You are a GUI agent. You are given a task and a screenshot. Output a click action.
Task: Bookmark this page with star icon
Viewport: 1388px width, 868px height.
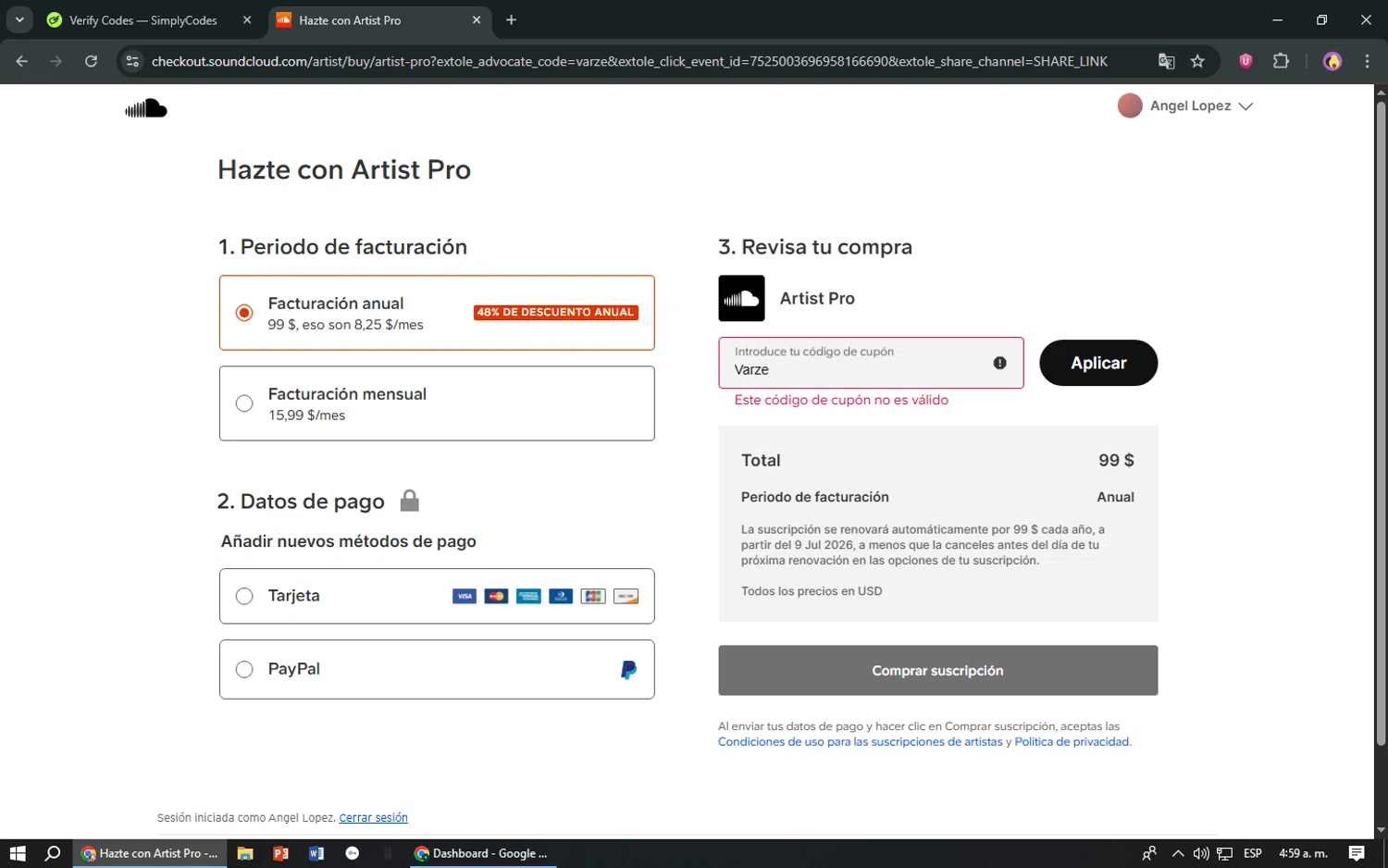pyautogui.click(x=1197, y=61)
